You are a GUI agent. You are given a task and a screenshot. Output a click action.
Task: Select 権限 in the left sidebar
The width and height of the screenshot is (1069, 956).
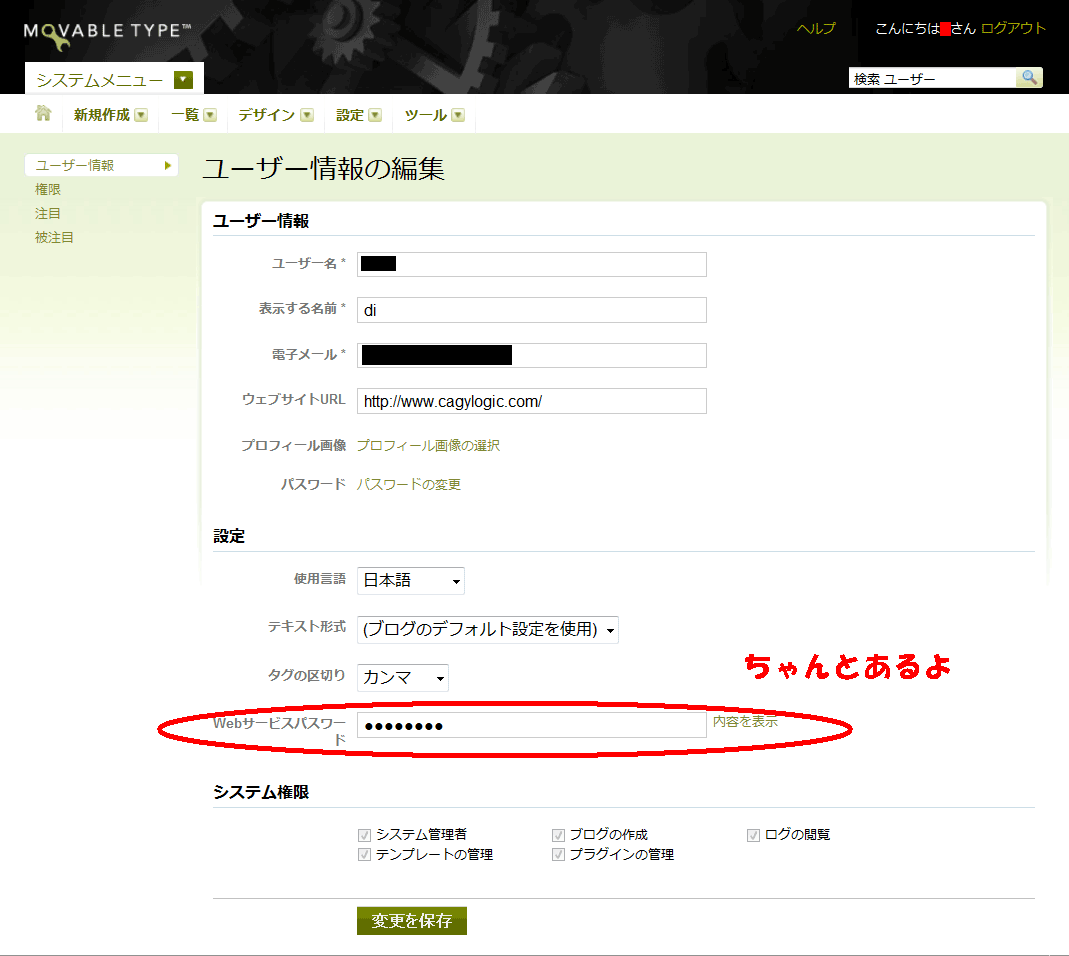point(48,189)
